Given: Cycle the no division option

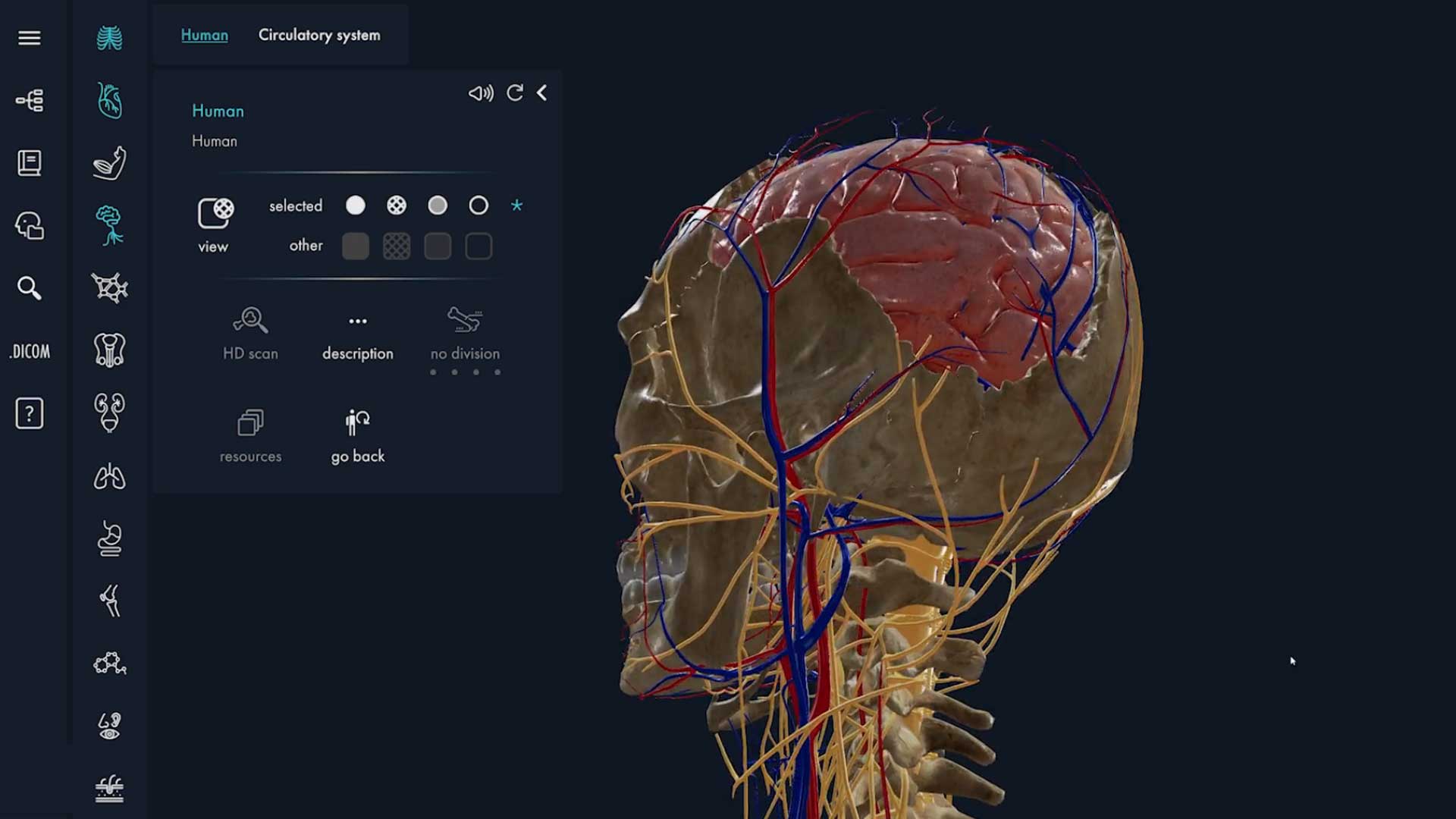Looking at the screenshot, I should tap(465, 334).
